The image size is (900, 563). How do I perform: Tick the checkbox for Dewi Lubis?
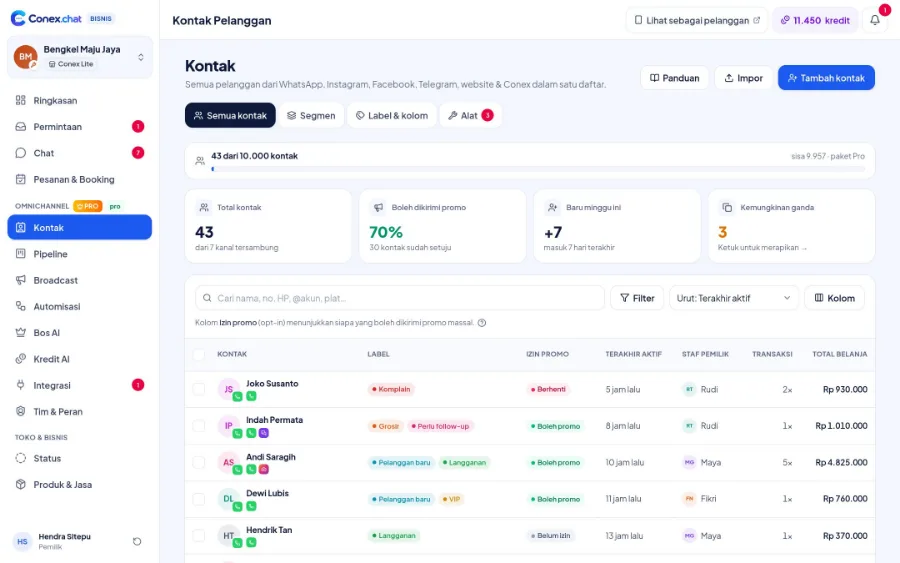199,499
